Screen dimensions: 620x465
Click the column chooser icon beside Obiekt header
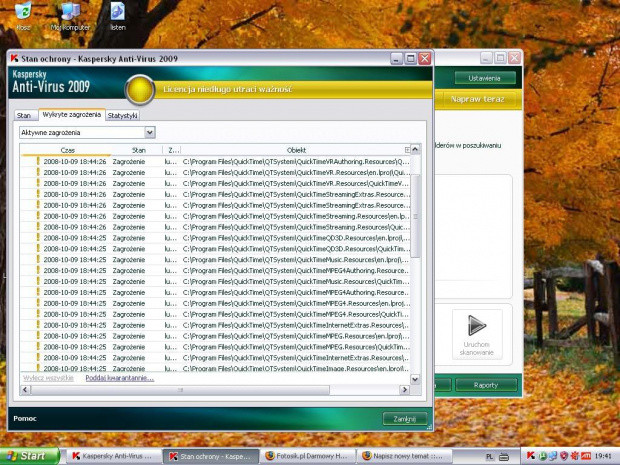click(x=407, y=150)
